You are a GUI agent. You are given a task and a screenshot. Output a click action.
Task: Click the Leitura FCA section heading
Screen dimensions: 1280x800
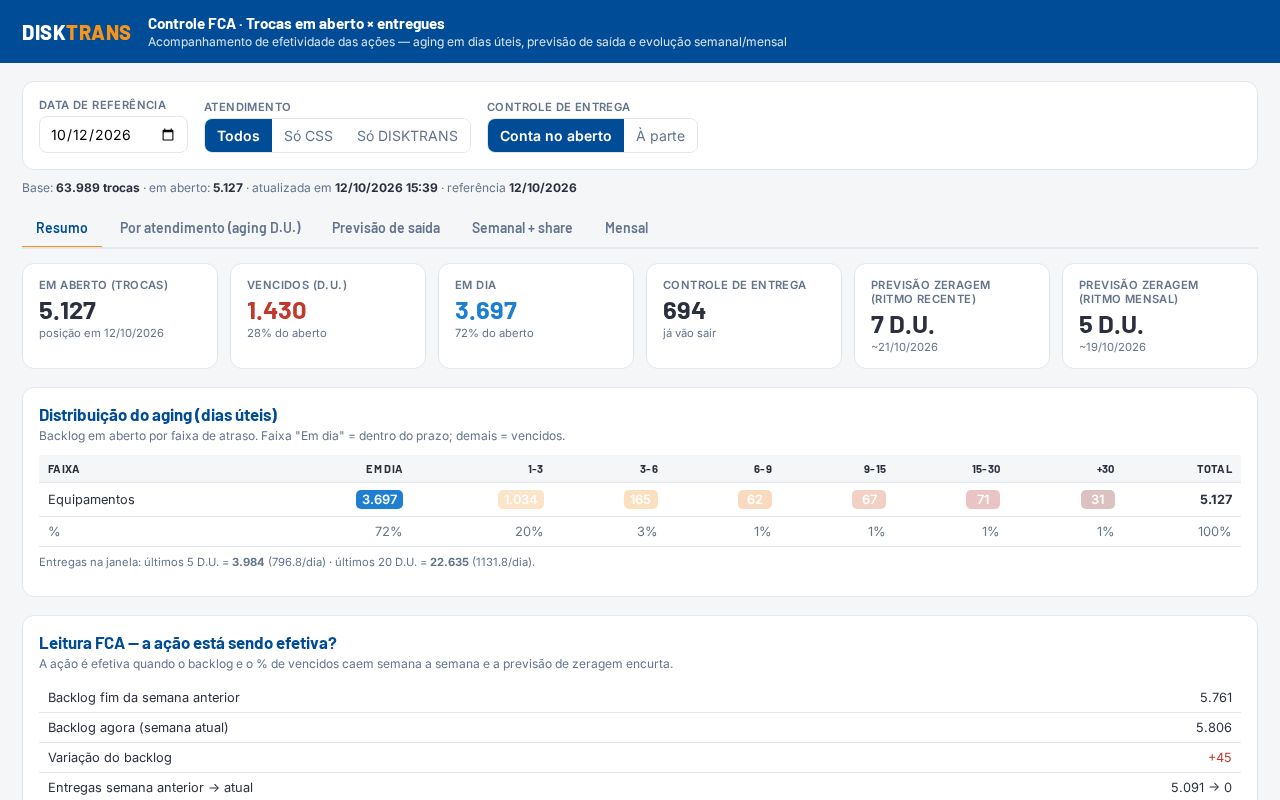[188, 643]
